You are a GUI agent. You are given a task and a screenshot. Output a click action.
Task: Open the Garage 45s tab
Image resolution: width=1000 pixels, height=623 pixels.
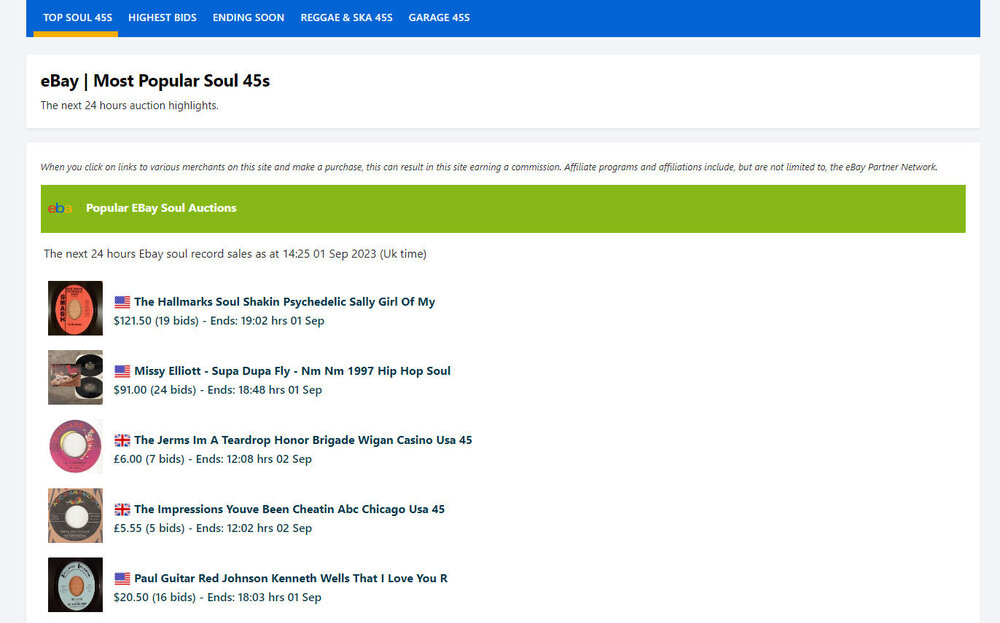[439, 18]
